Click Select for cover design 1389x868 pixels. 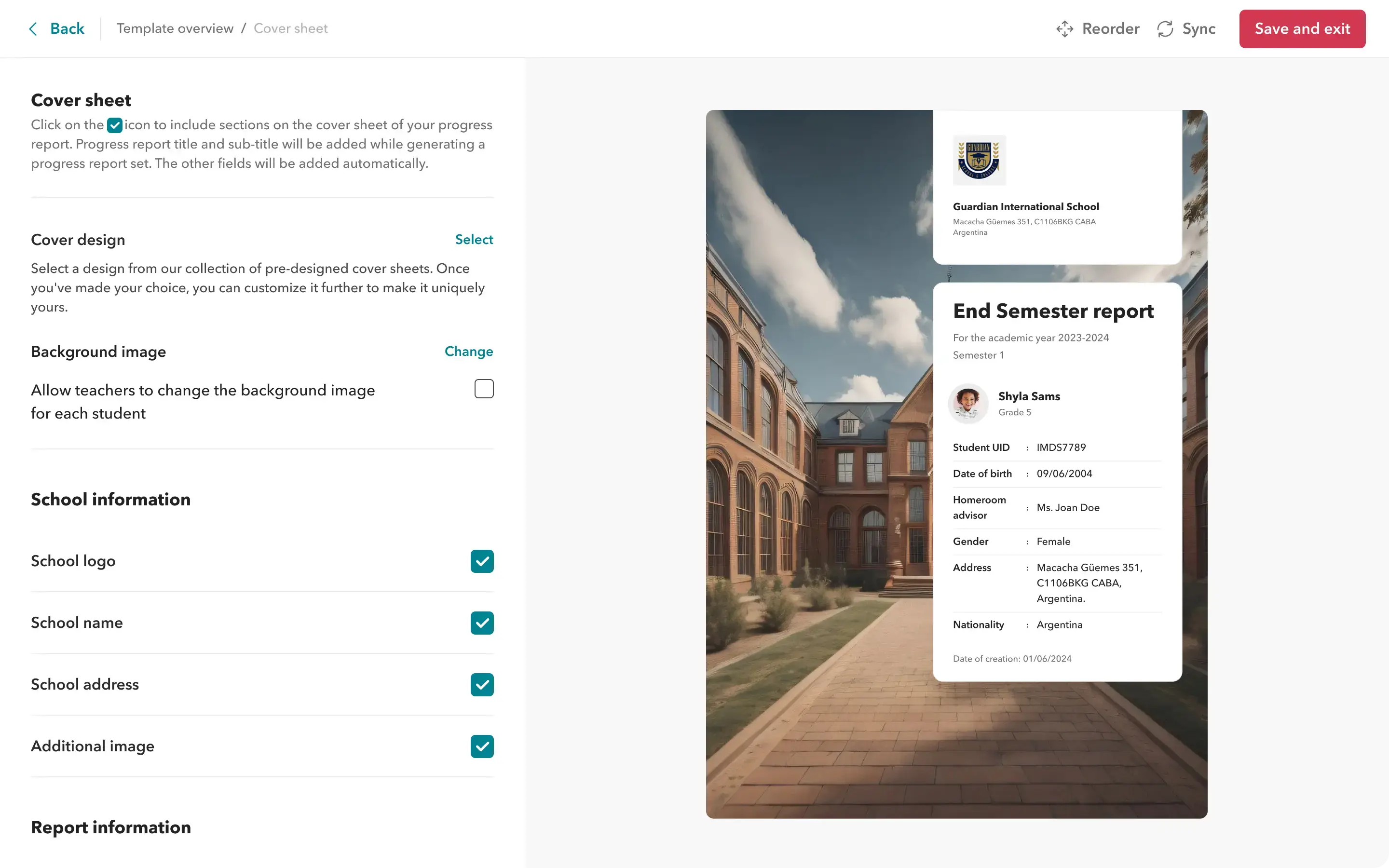pyautogui.click(x=474, y=239)
